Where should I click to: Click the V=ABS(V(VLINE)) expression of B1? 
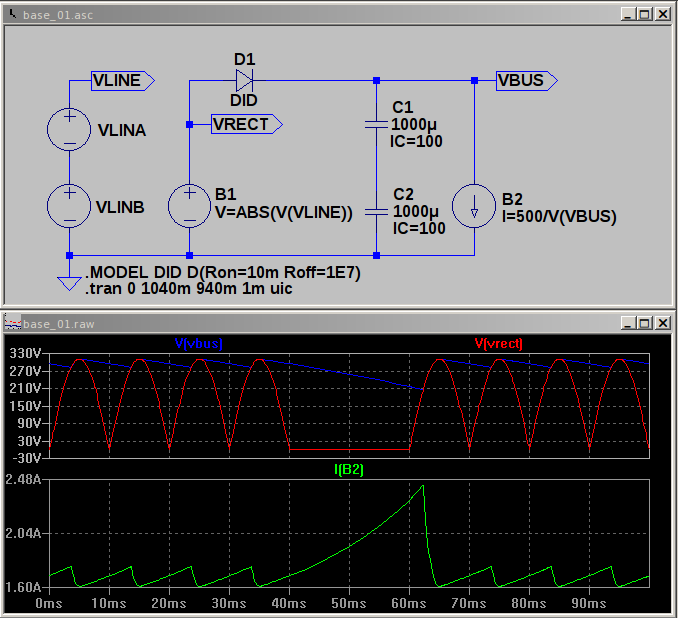pos(284,213)
